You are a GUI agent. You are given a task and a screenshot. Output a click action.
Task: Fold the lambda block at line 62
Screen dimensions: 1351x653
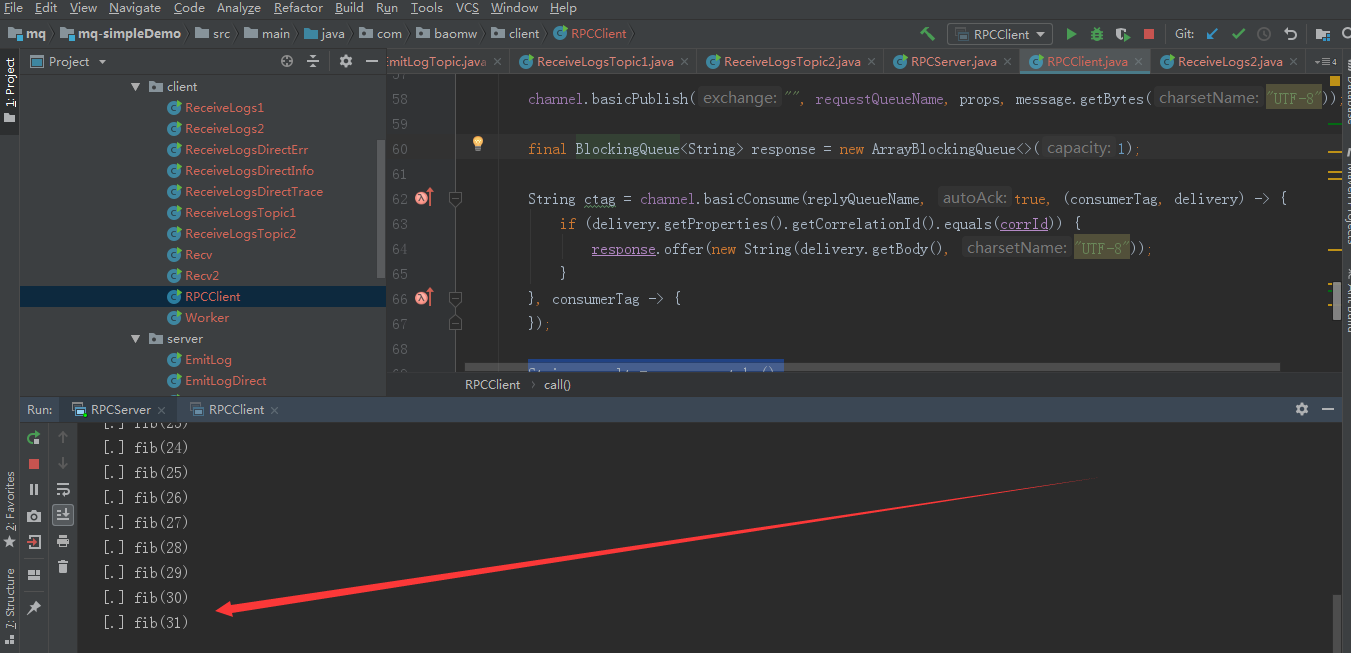point(456,198)
